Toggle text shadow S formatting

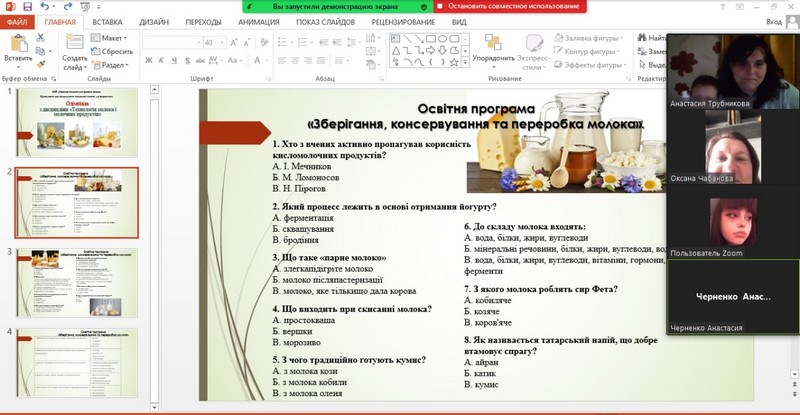187,60
